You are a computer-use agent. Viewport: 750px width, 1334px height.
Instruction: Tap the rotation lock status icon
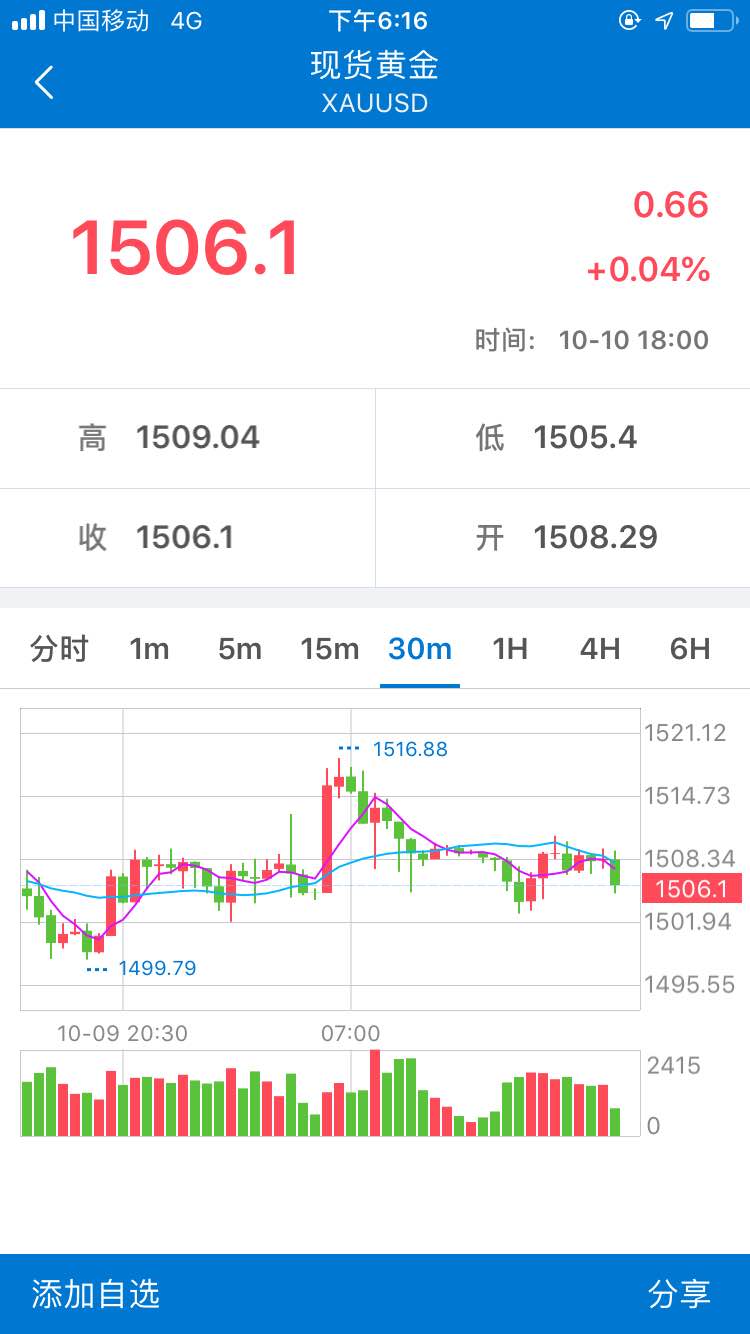coord(629,20)
